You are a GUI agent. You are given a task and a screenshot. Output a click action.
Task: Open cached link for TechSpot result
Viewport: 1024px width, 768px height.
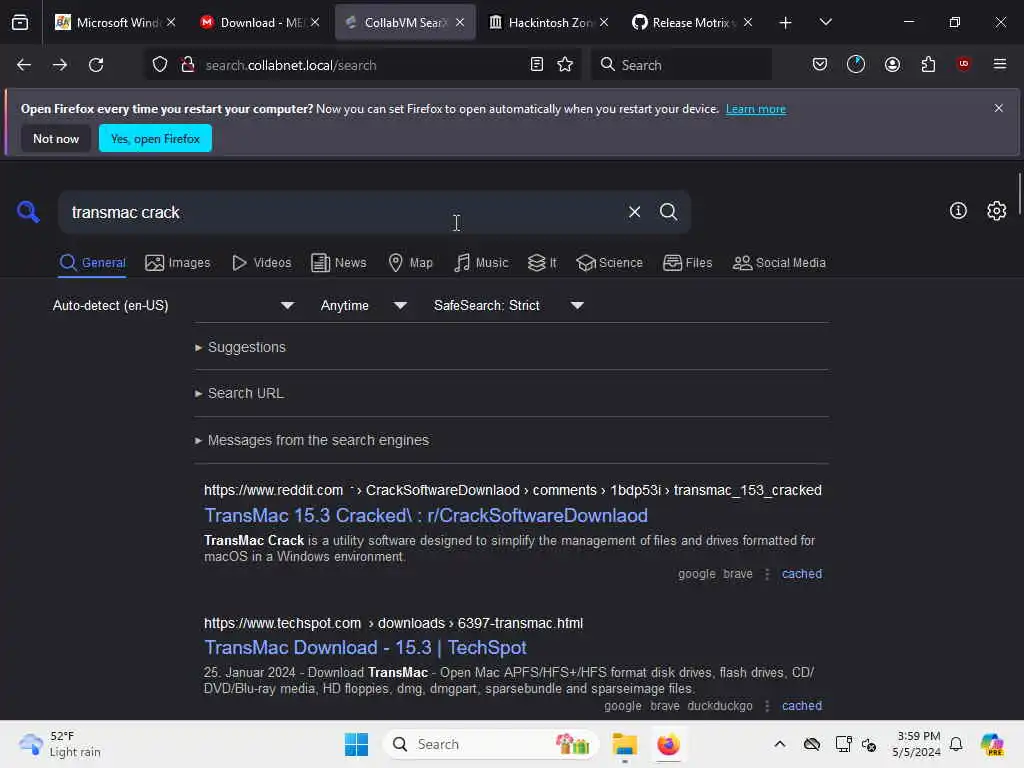pos(801,706)
